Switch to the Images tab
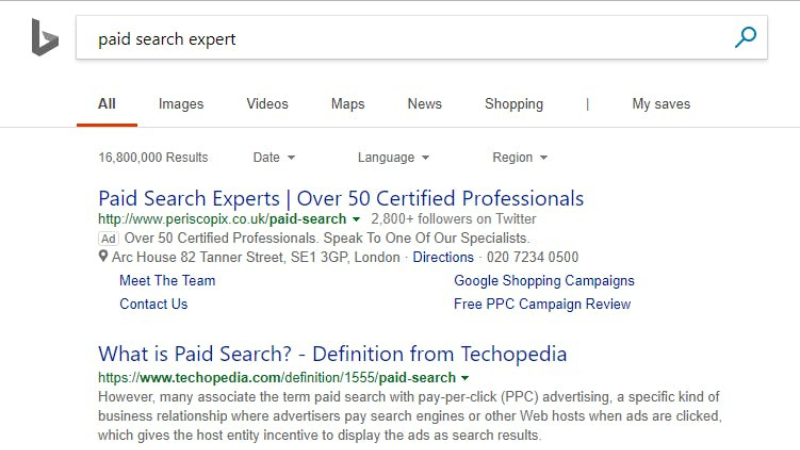 pos(181,104)
